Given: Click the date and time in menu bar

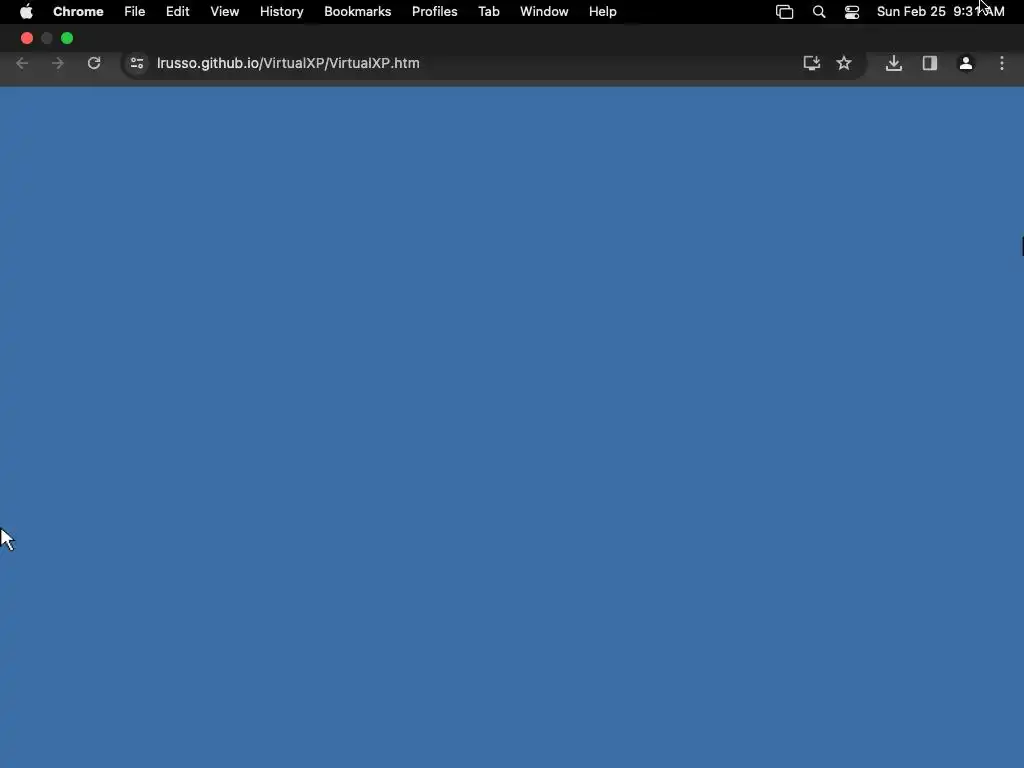Looking at the screenshot, I should click(x=940, y=12).
